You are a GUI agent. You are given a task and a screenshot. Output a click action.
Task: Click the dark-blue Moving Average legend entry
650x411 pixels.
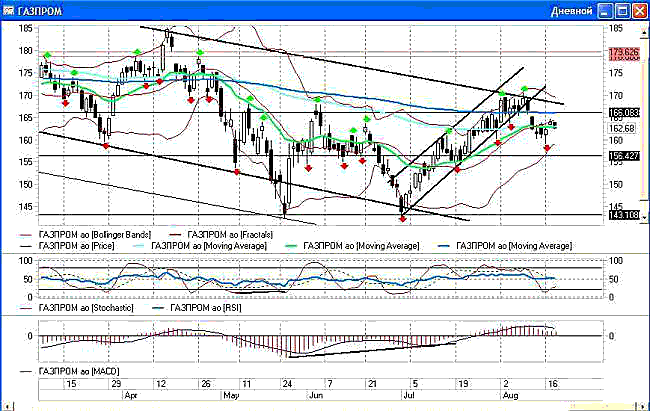505,246
